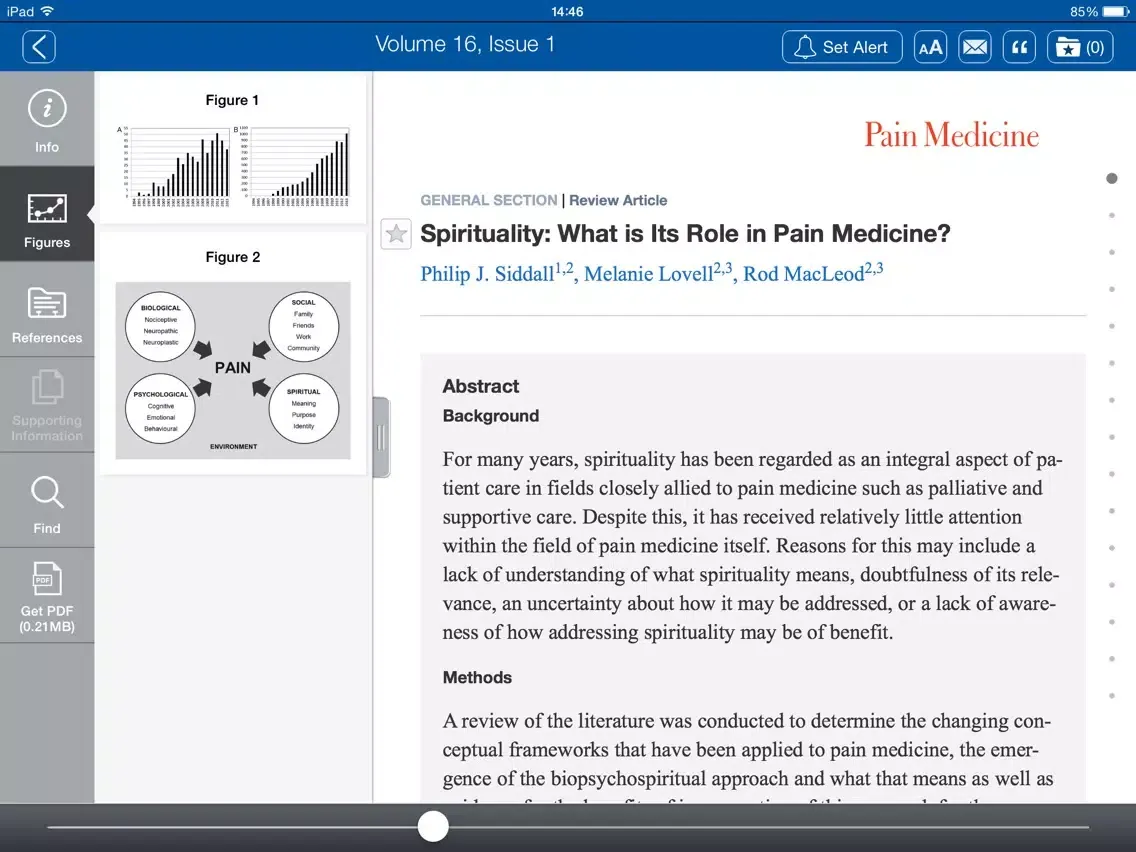
Task: Open the Figure 2 diagram thumbnail
Action: [x=232, y=371]
